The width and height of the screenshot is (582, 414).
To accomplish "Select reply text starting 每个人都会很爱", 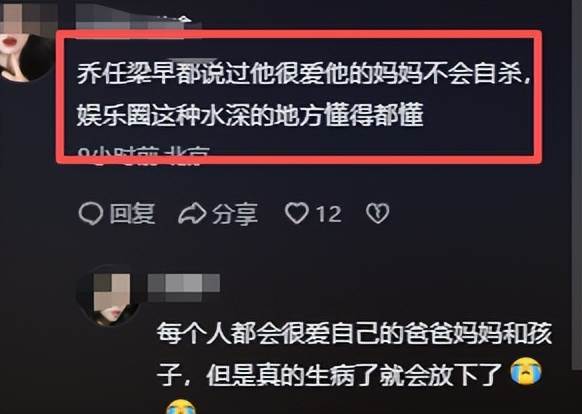I will coord(354,333).
